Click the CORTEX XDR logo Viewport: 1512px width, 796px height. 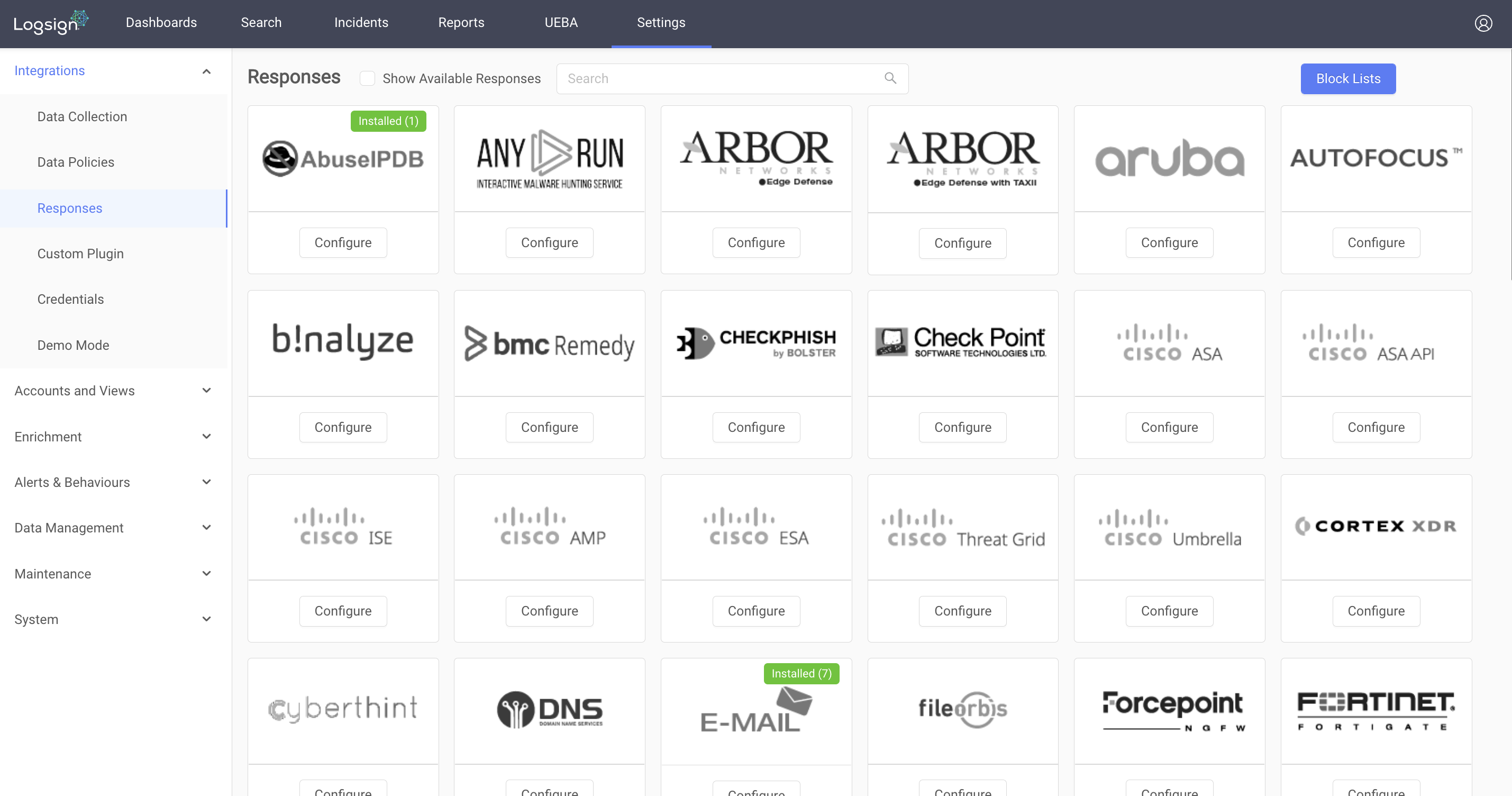tap(1376, 526)
